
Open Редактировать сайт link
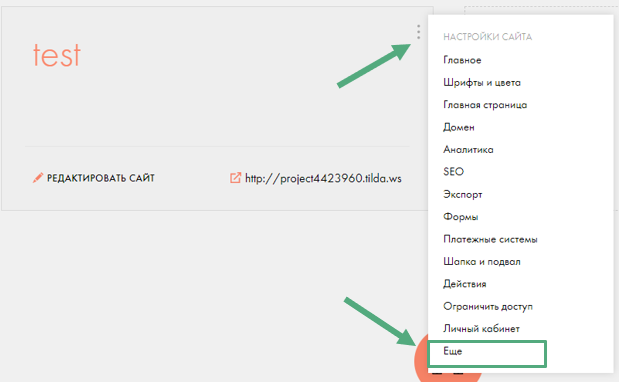(101, 178)
